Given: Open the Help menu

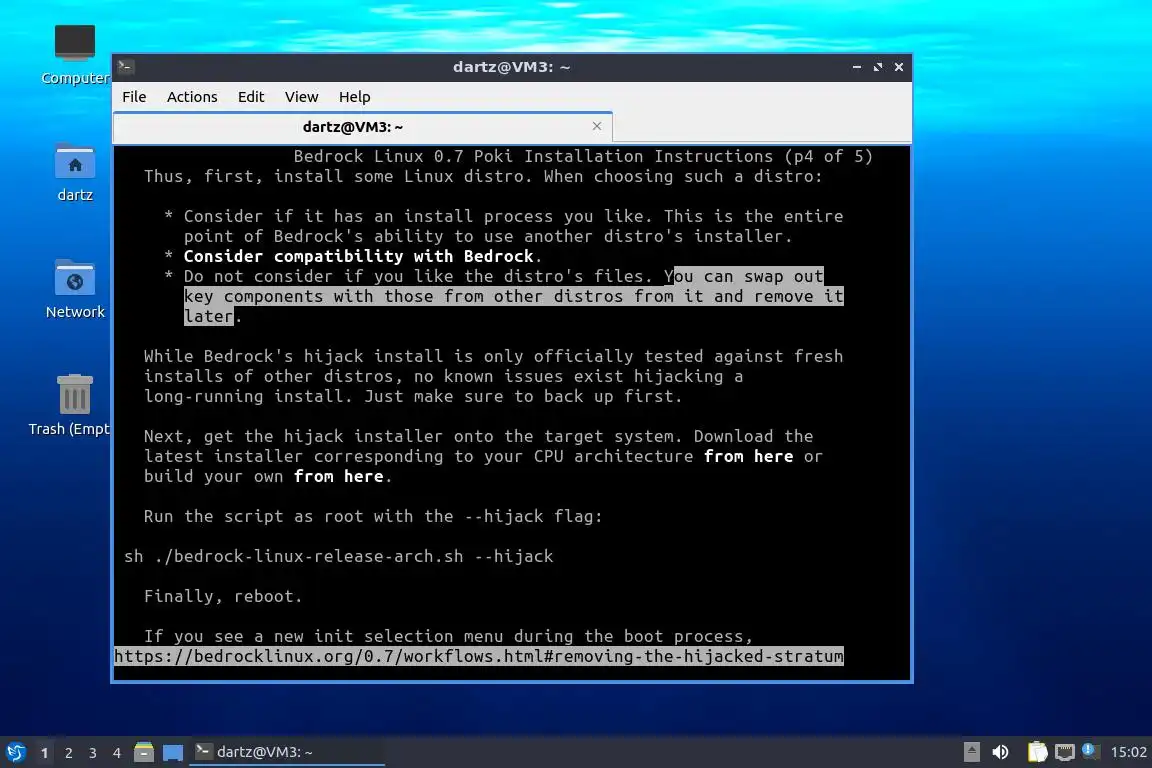Looking at the screenshot, I should (354, 97).
